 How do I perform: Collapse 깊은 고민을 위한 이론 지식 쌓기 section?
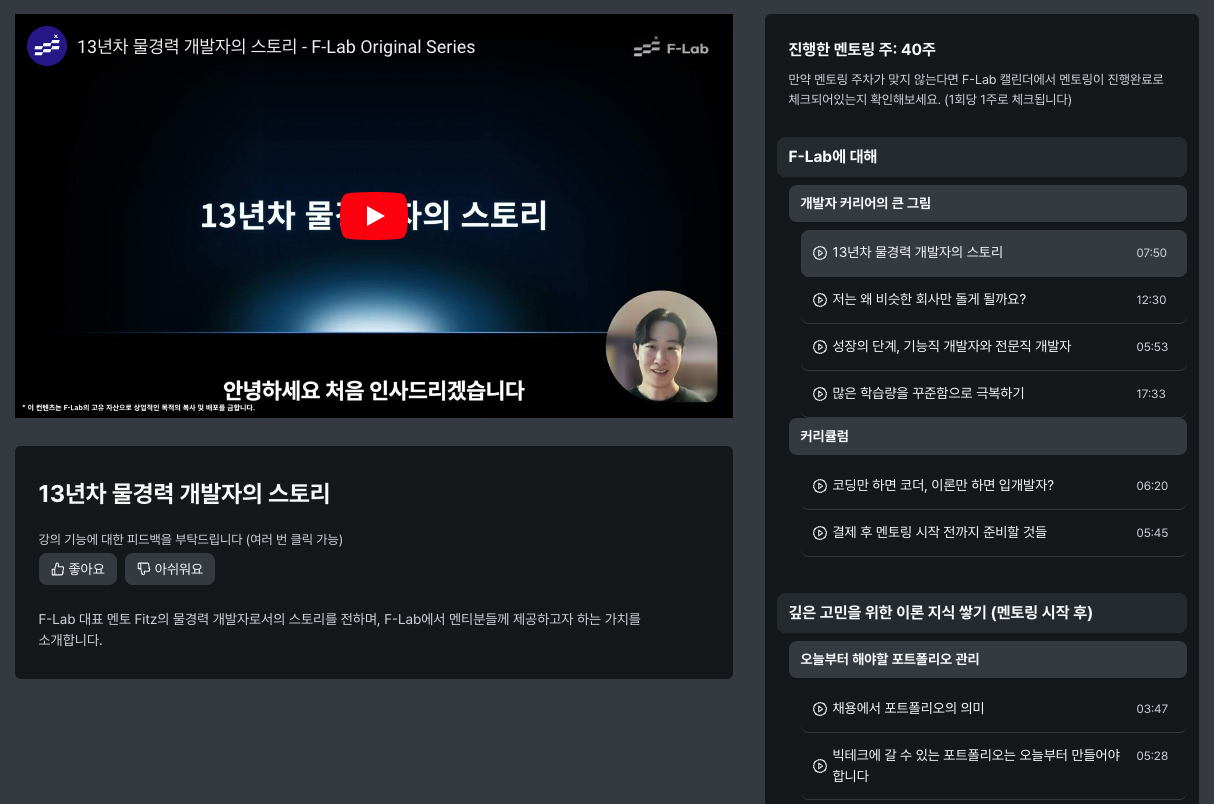coord(981,613)
